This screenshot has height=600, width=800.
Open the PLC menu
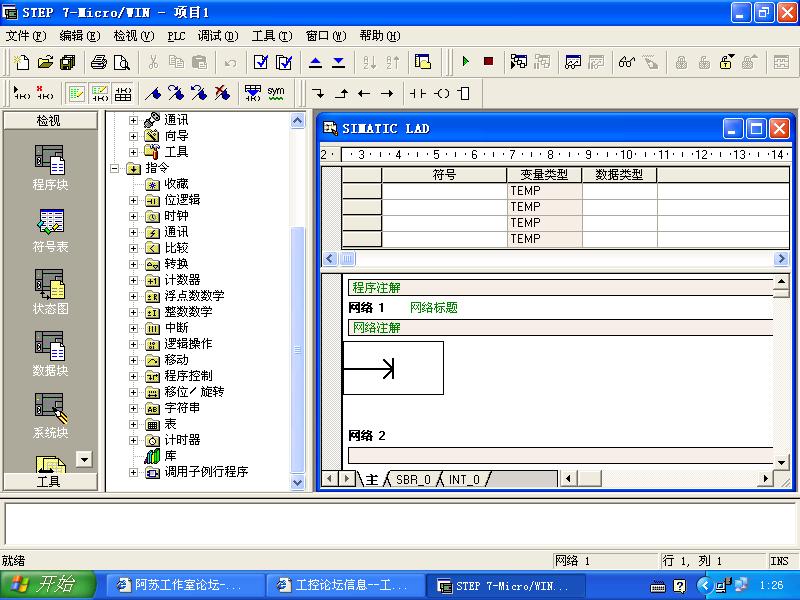[176, 36]
